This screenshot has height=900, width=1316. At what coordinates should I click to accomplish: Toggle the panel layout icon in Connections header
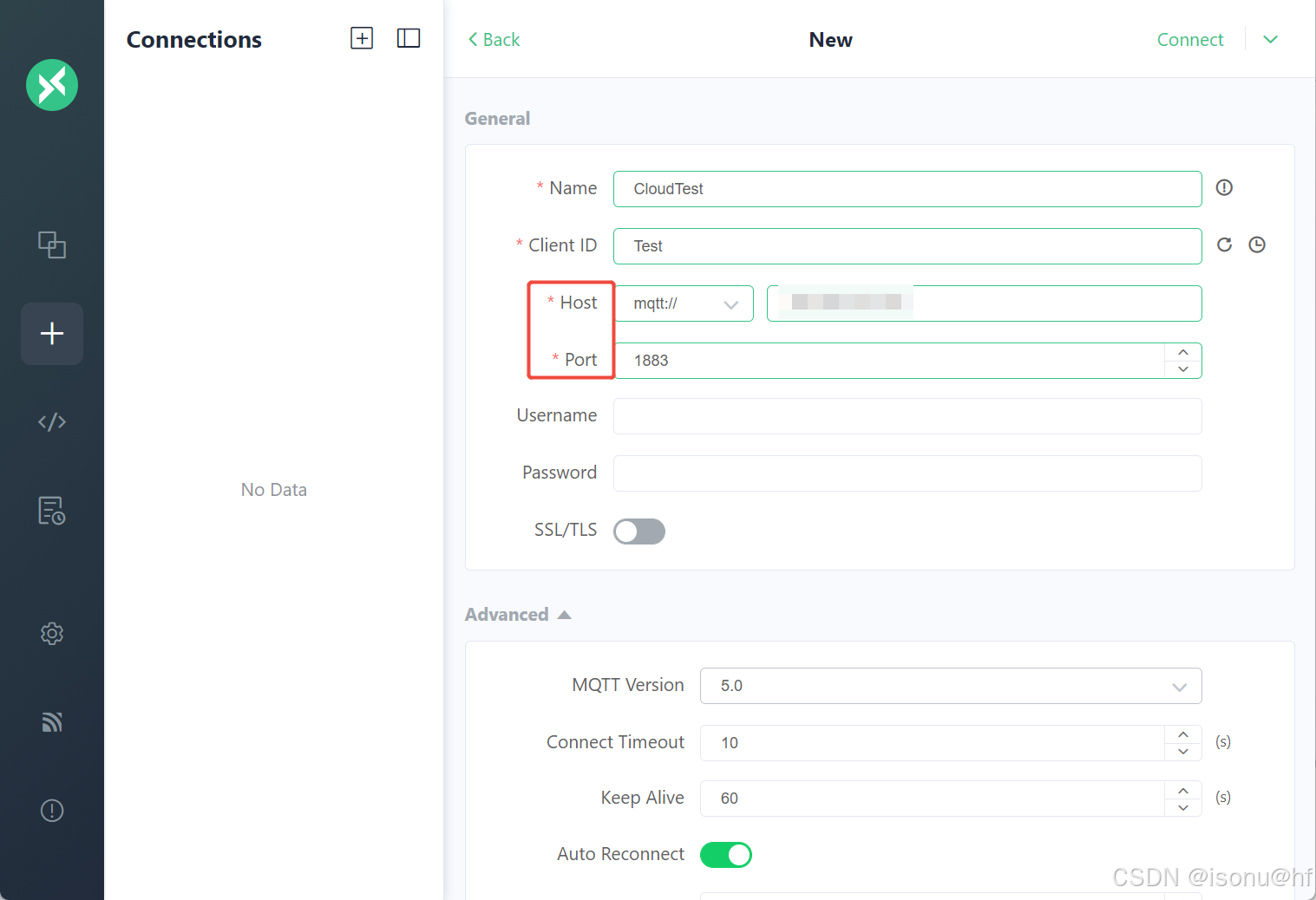pyautogui.click(x=409, y=38)
